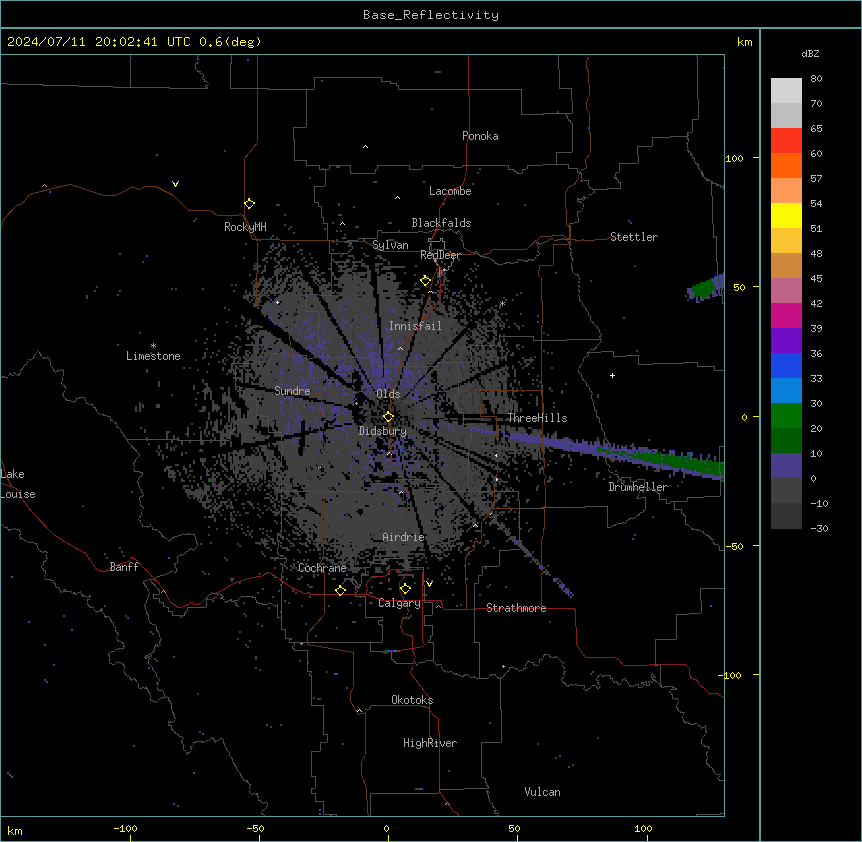Screen dimensions: 862x842
Task: Click the Calgary city label
Action: (x=400, y=603)
